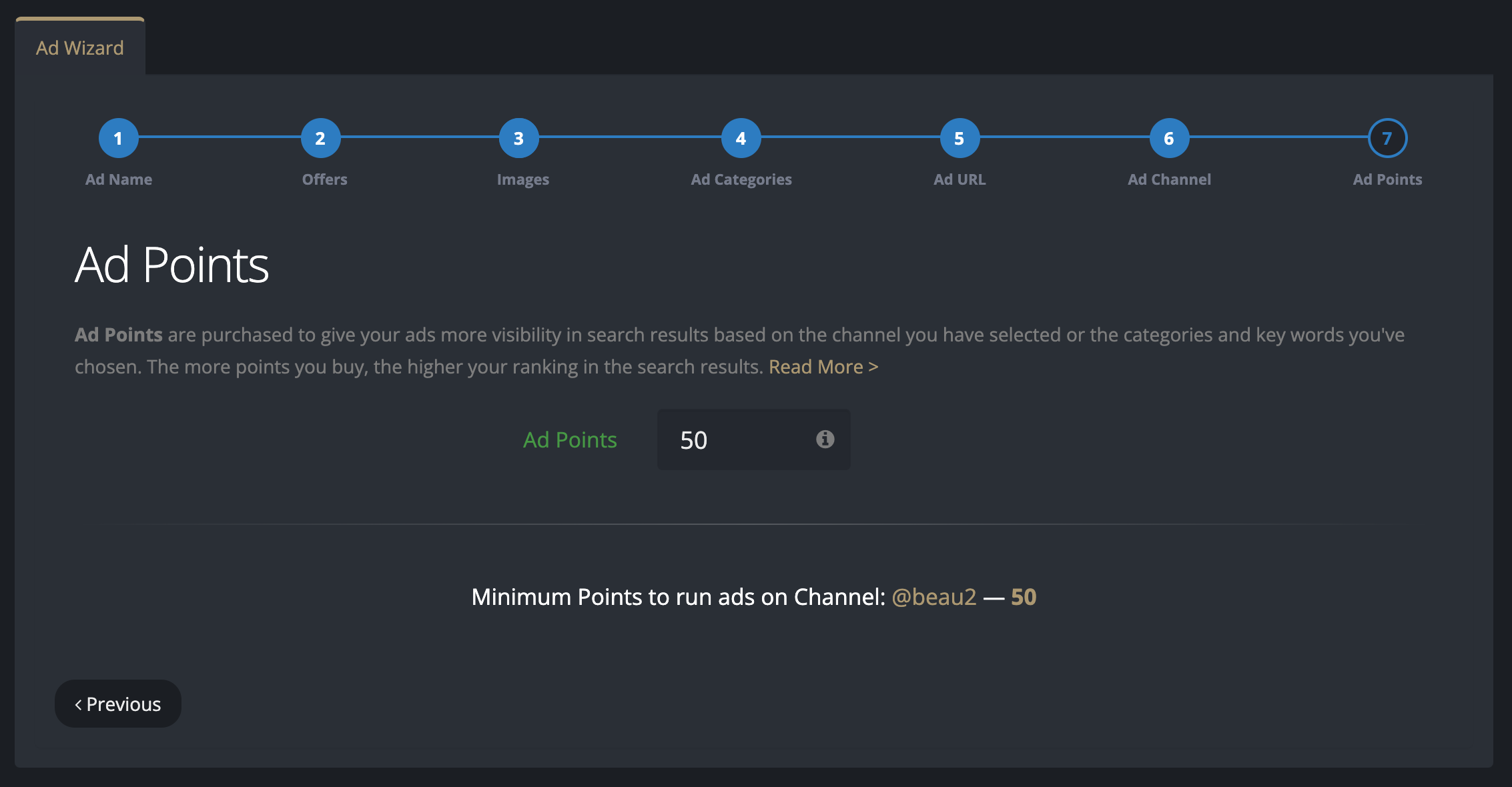Go to step 3 circle
1512x787 pixels.
519,138
